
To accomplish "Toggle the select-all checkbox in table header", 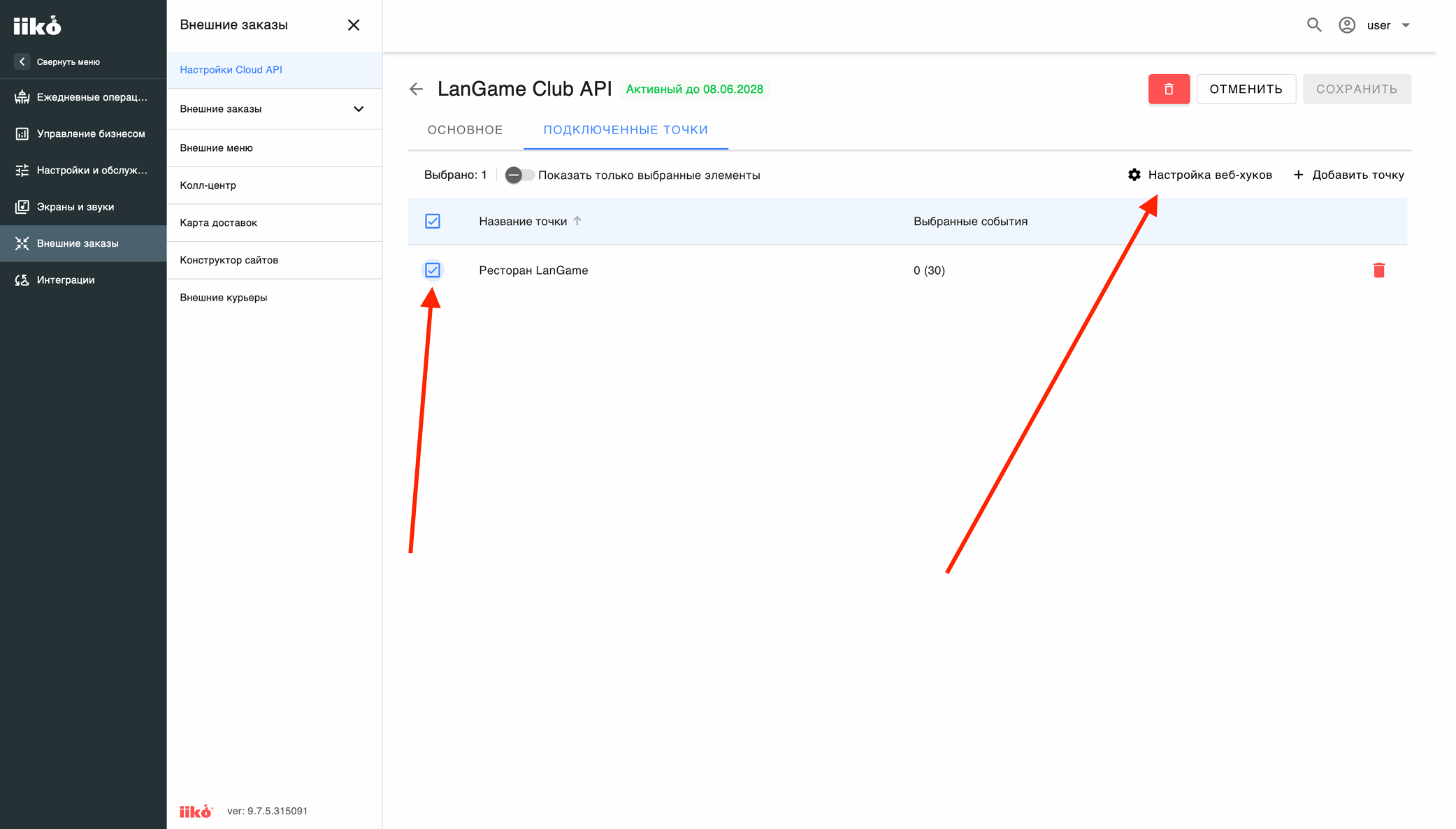I will tap(433, 221).
